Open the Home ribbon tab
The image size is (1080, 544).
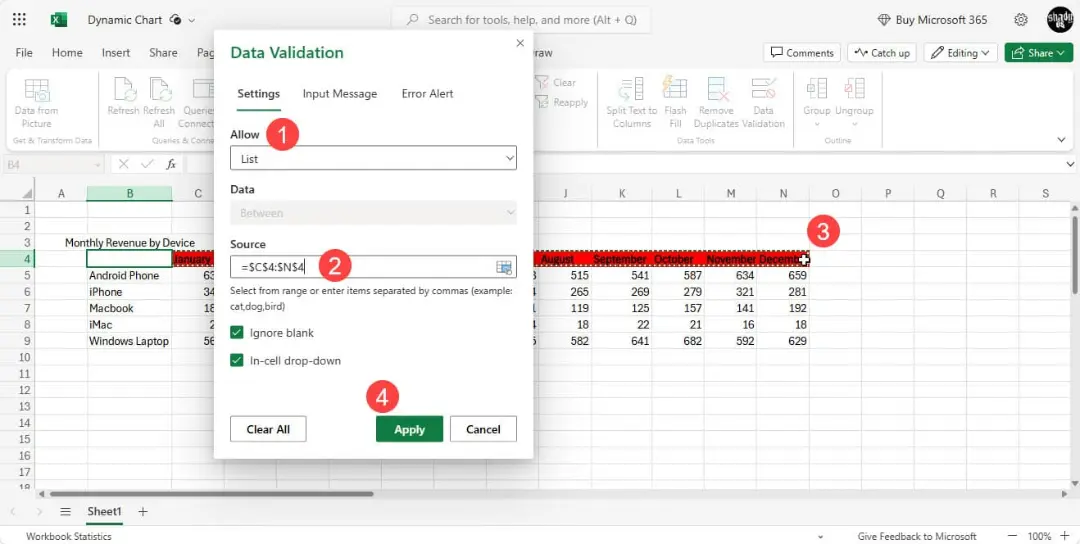click(67, 53)
